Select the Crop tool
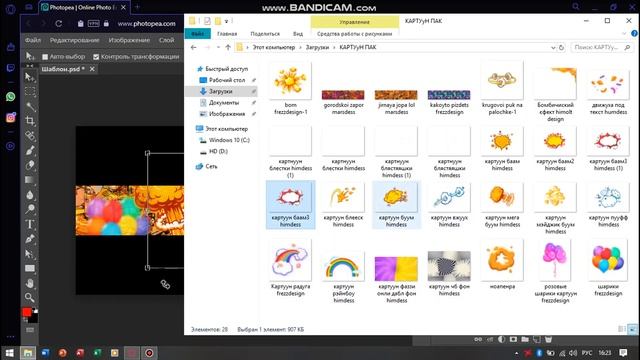Image resolution: width=640 pixels, height=360 pixels. 30,121
